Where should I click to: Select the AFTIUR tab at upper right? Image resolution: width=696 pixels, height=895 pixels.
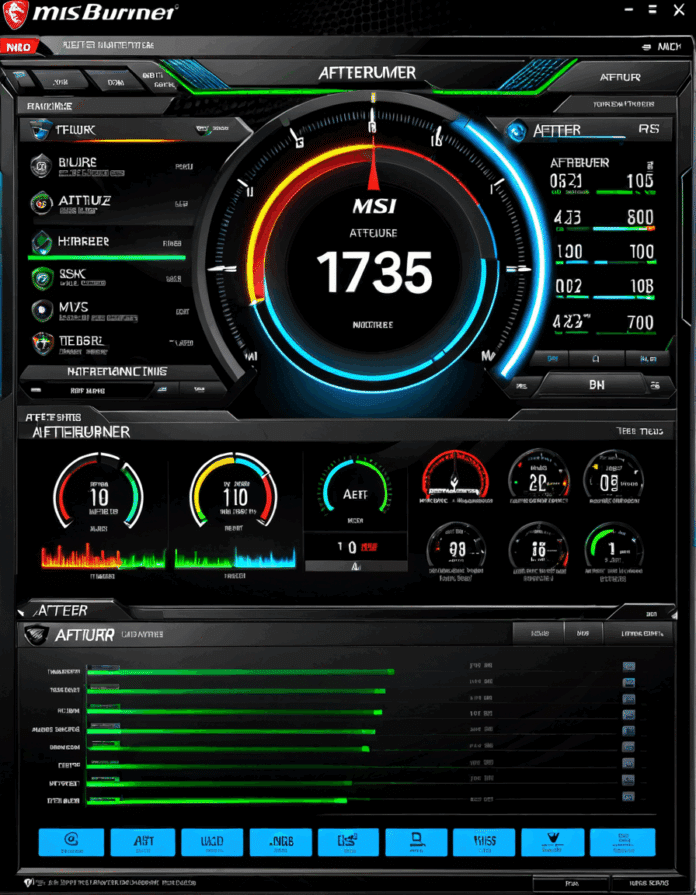point(620,77)
